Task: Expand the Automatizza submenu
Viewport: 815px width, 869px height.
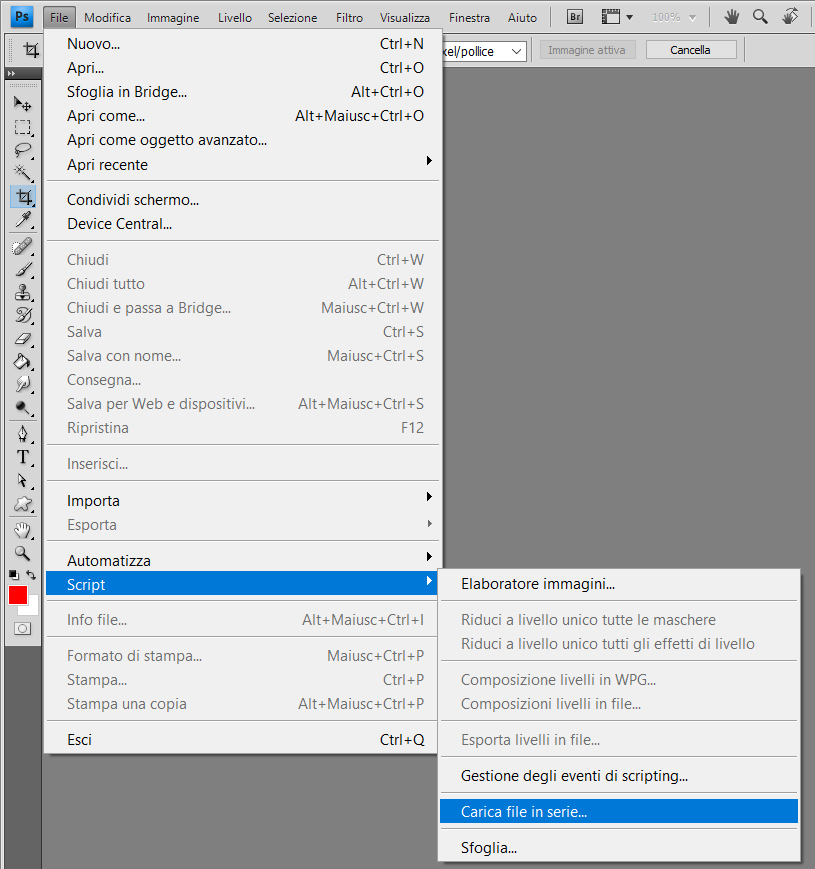Action: pyautogui.click(x=243, y=560)
